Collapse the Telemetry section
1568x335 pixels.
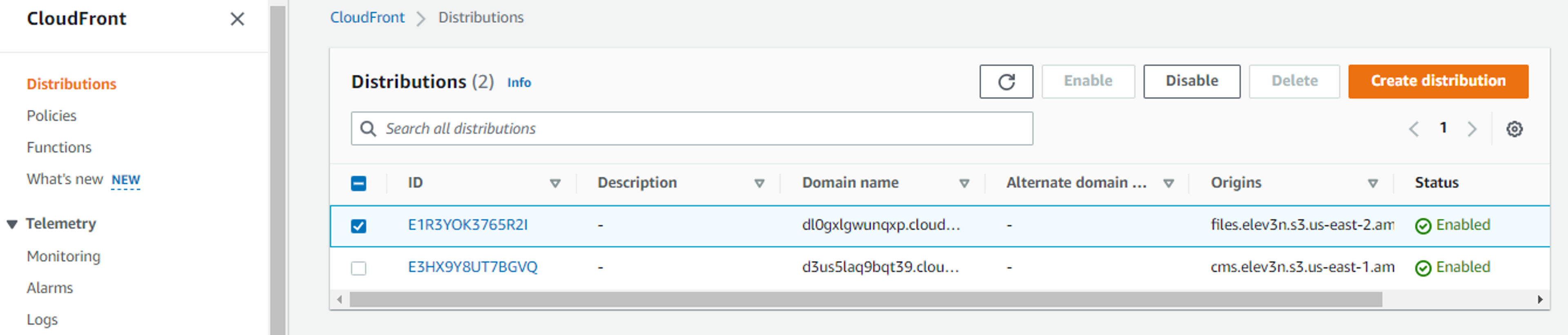pos(12,224)
